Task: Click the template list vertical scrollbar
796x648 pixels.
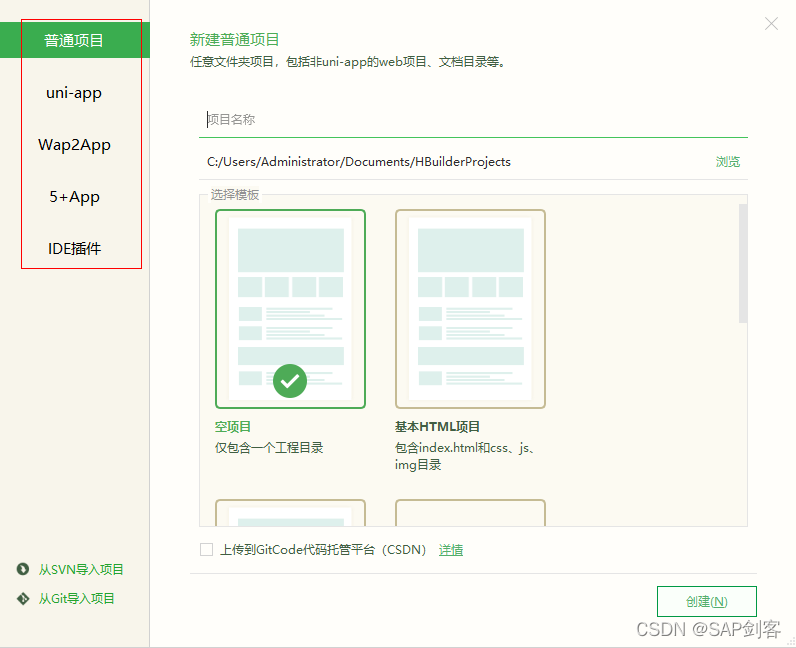Action: click(x=743, y=263)
